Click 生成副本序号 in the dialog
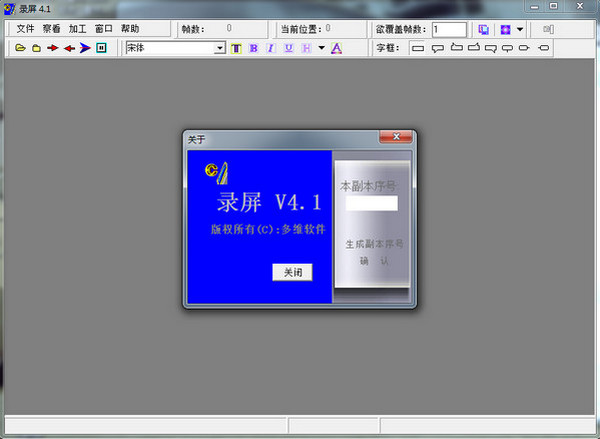Screen dimensions: 600x439 click(374, 244)
